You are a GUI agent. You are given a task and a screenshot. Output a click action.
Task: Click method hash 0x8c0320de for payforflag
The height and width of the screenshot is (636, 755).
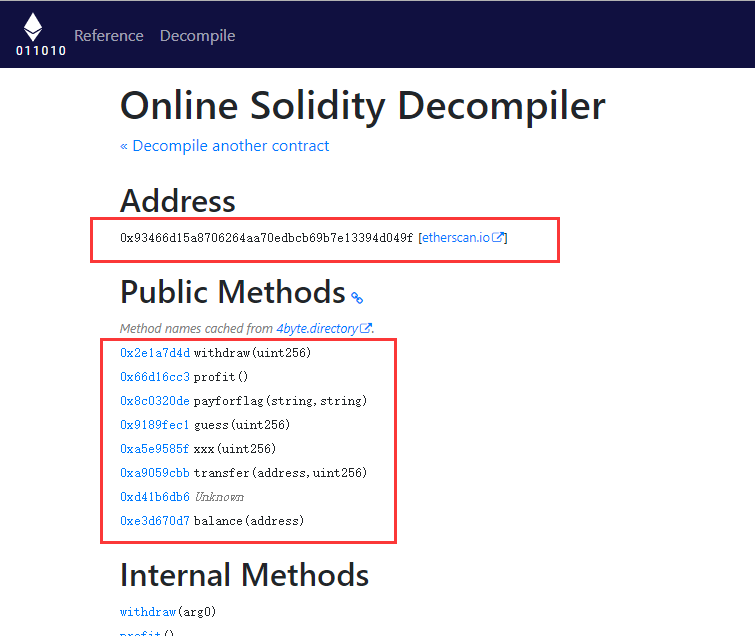tap(154, 401)
